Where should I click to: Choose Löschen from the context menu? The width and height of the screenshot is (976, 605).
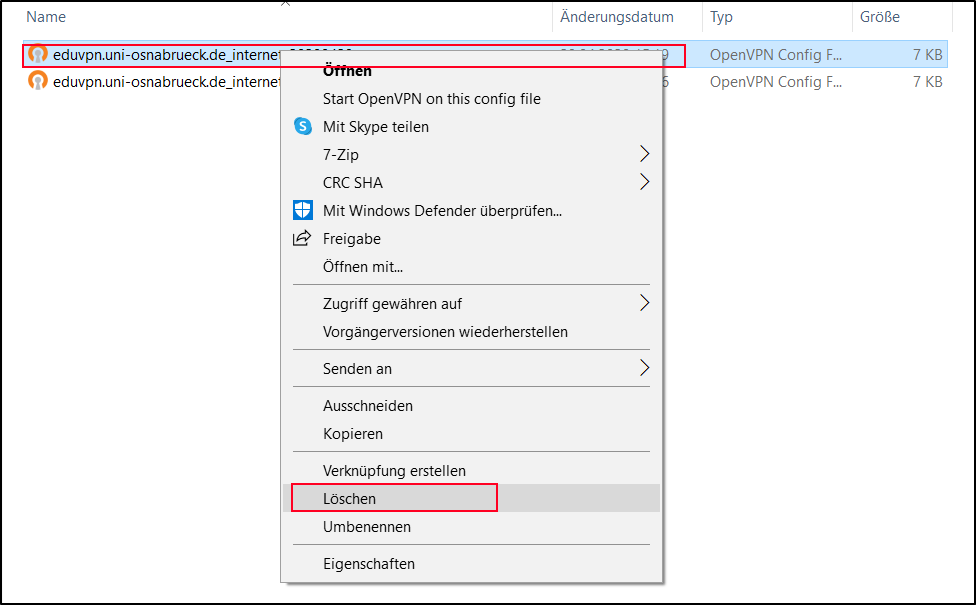[x=350, y=498]
